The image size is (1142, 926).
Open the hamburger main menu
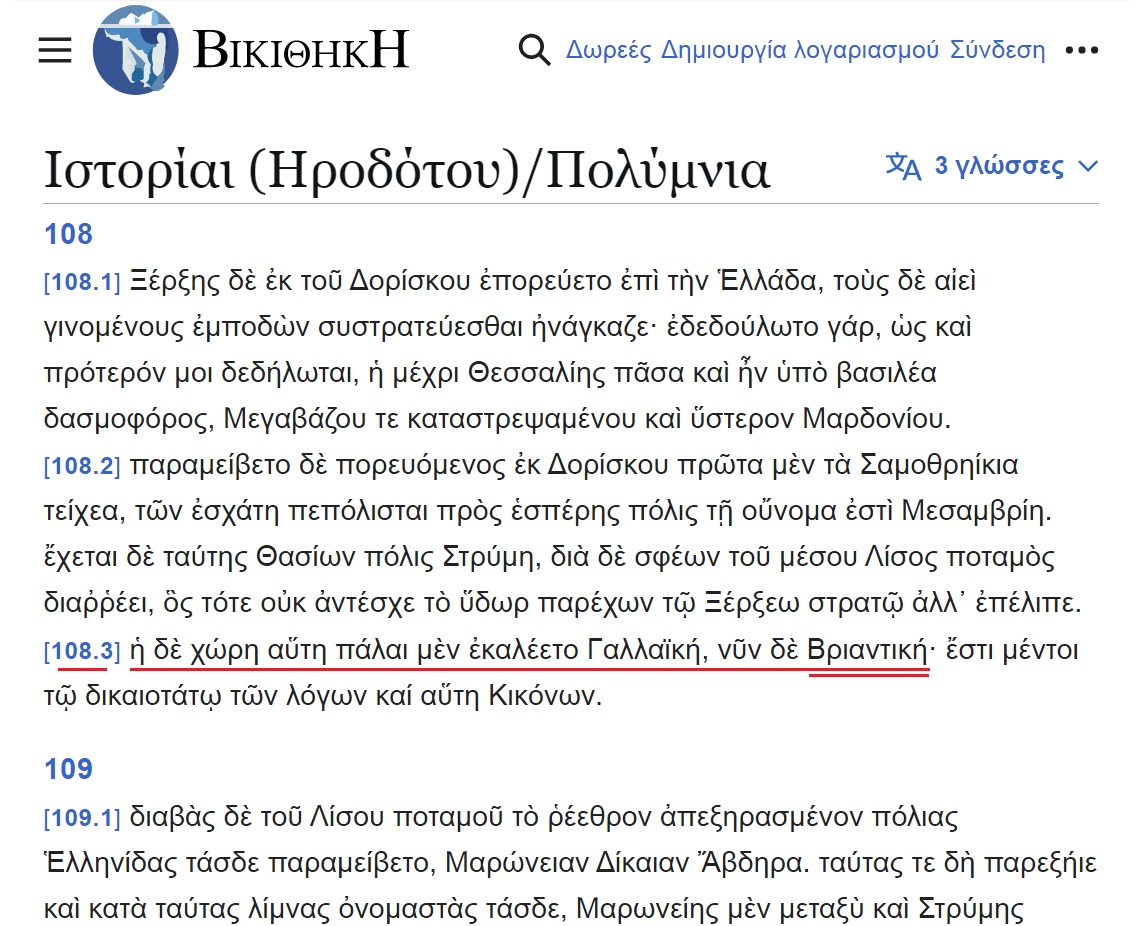pos(55,50)
